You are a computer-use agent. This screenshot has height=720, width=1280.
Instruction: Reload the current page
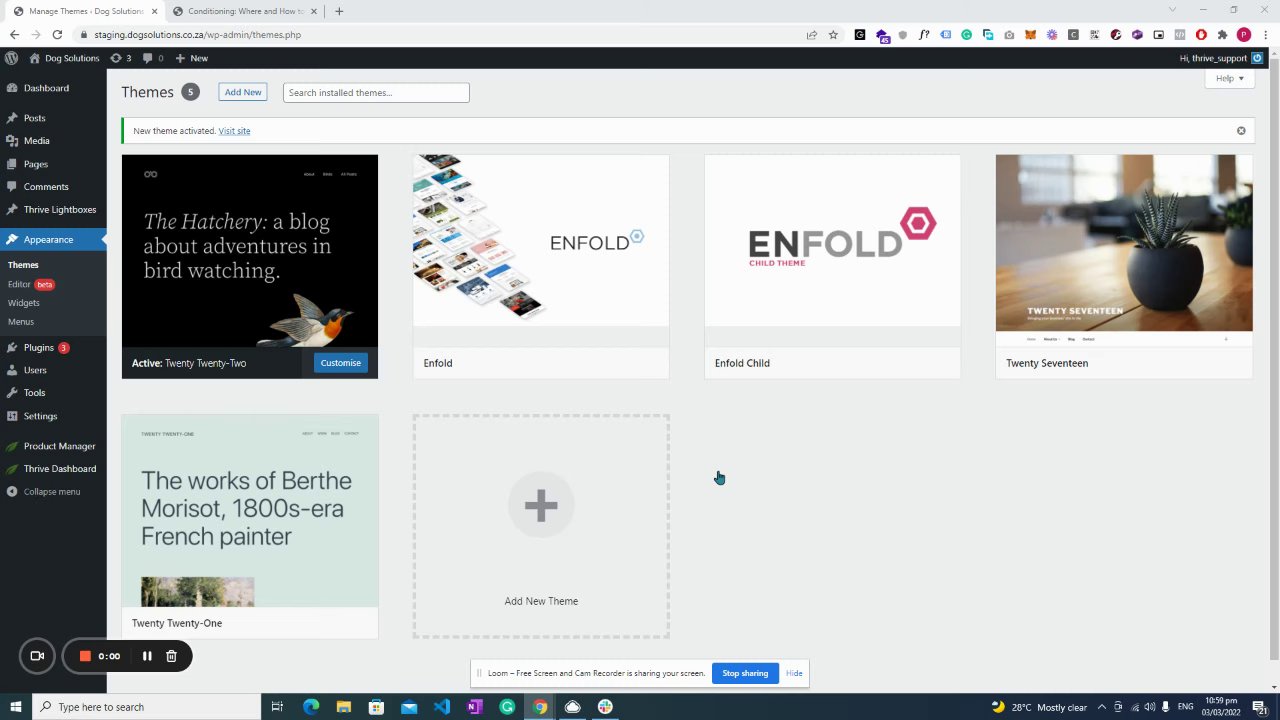click(57, 35)
